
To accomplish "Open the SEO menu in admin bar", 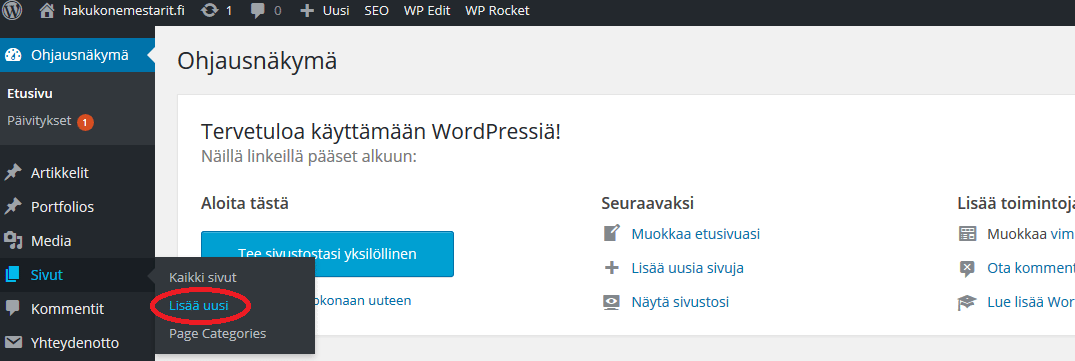I will pos(376,11).
